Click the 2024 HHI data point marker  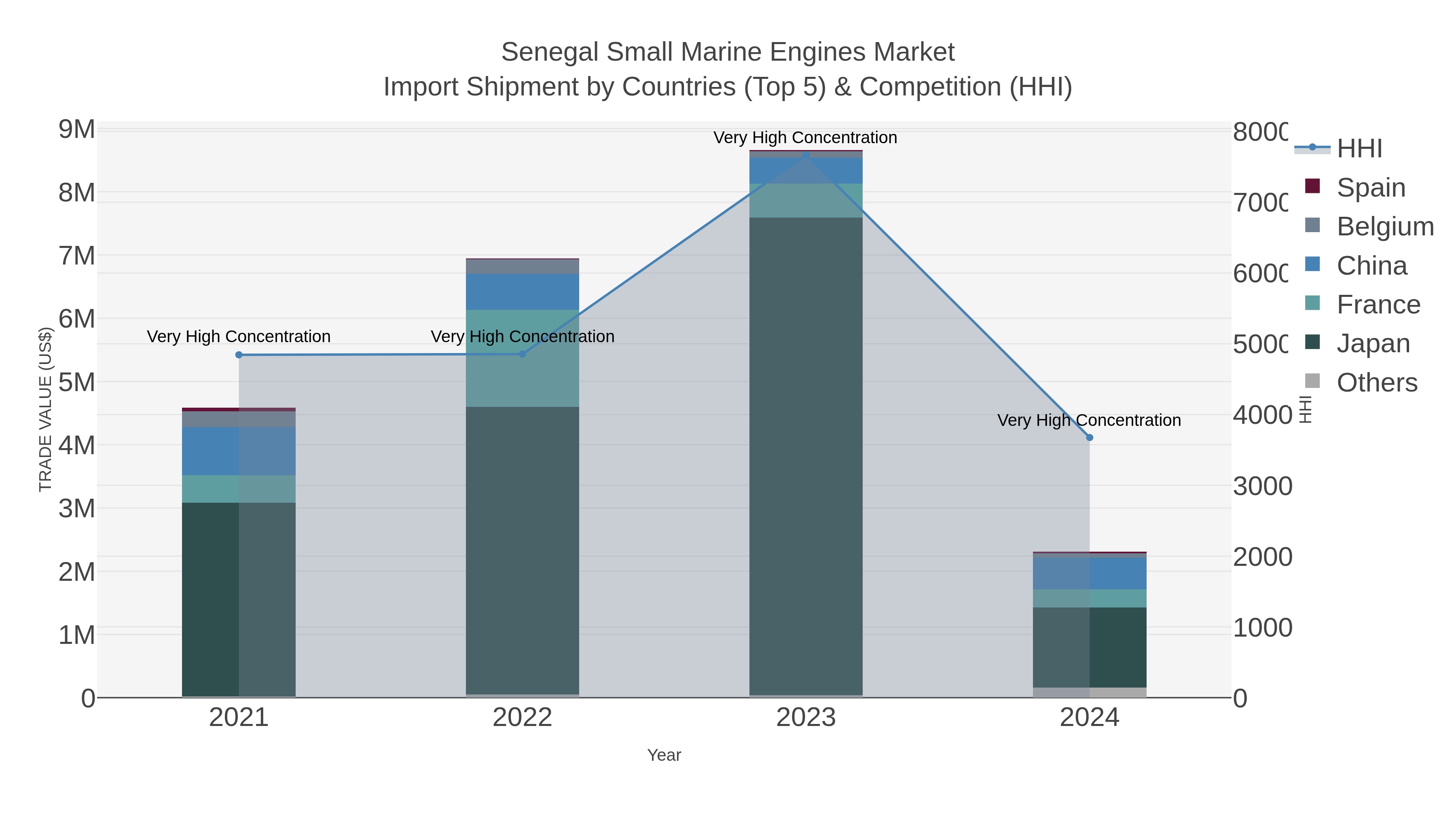tap(1090, 438)
